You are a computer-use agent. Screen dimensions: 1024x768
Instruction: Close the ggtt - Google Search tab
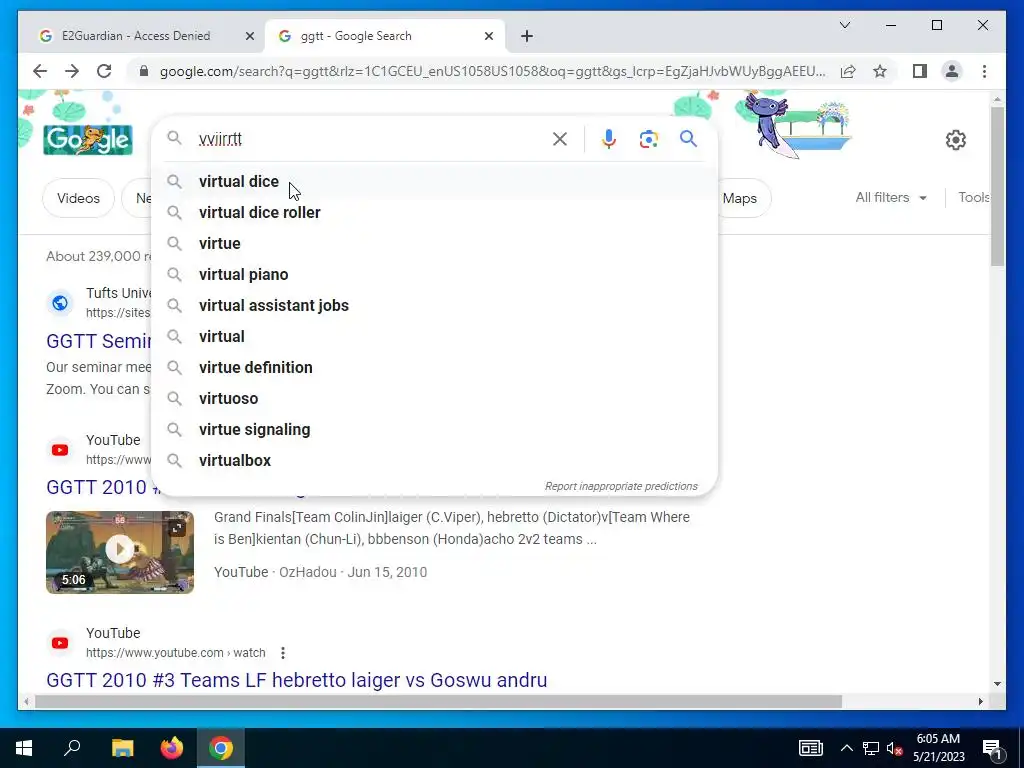(x=488, y=37)
